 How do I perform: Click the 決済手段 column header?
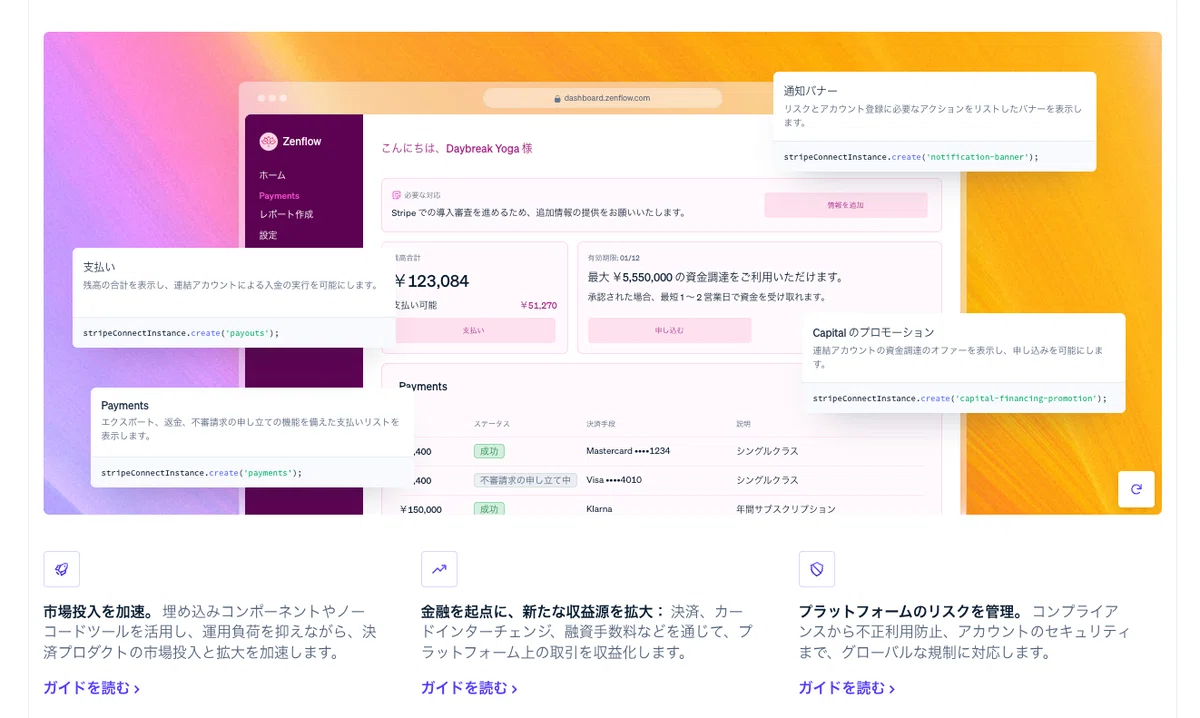click(x=602, y=424)
